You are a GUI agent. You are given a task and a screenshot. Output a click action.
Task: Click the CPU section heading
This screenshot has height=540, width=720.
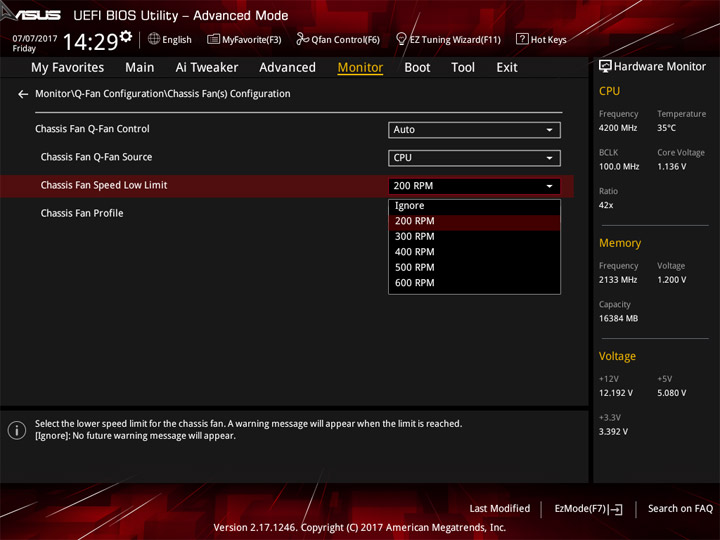[x=609, y=91]
